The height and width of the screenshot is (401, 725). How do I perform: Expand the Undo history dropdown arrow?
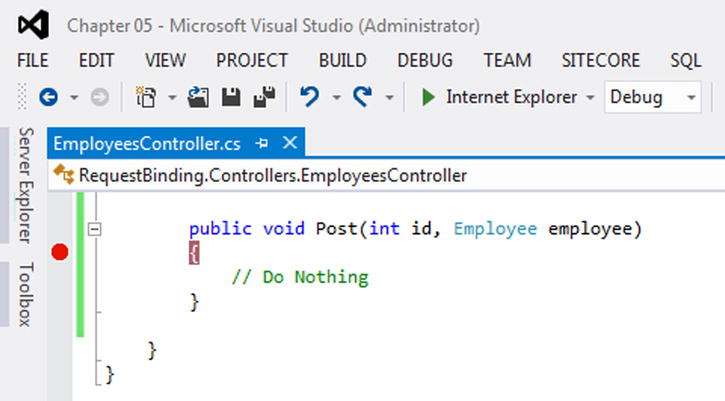click(x=336, y=98)
